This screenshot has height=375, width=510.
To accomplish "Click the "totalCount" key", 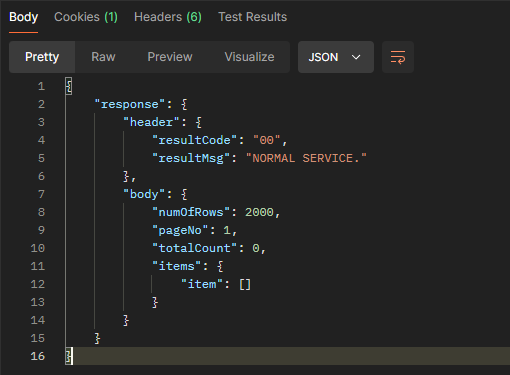I will [x=194, y=248].
